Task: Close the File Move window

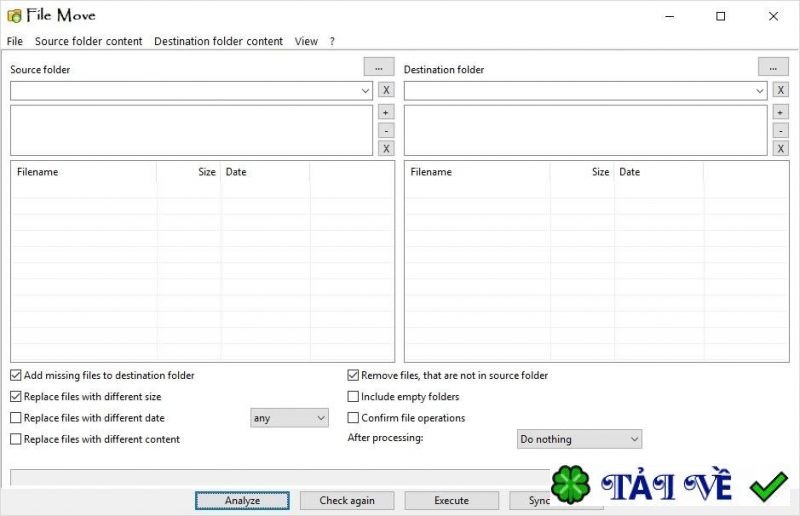Action: [x=773, y=16]
